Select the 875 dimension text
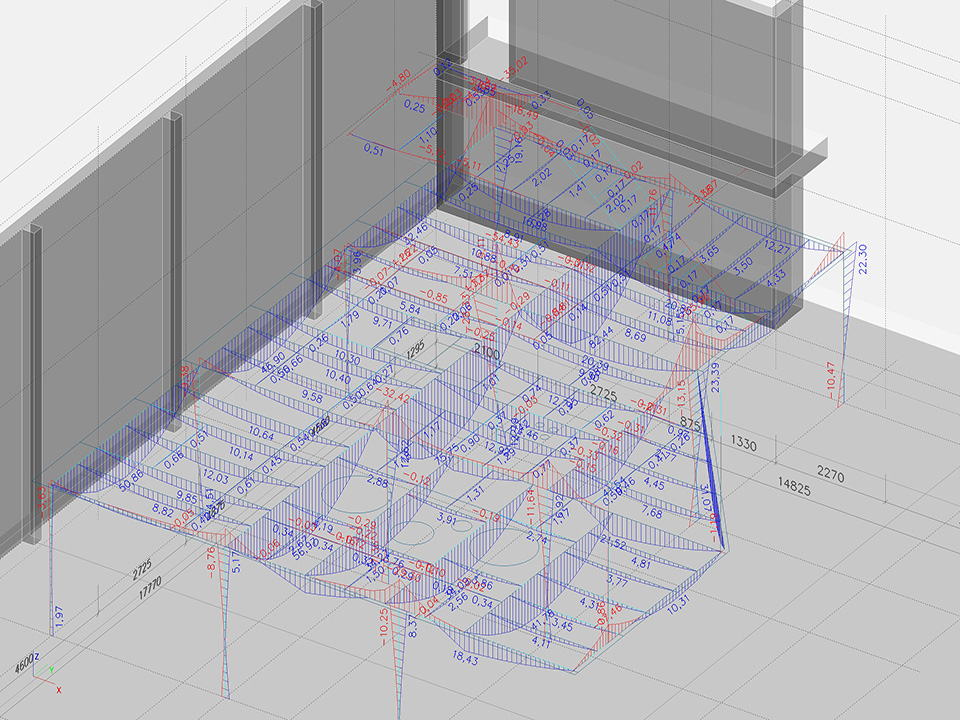960x720 pixels. tap(690, 423)
